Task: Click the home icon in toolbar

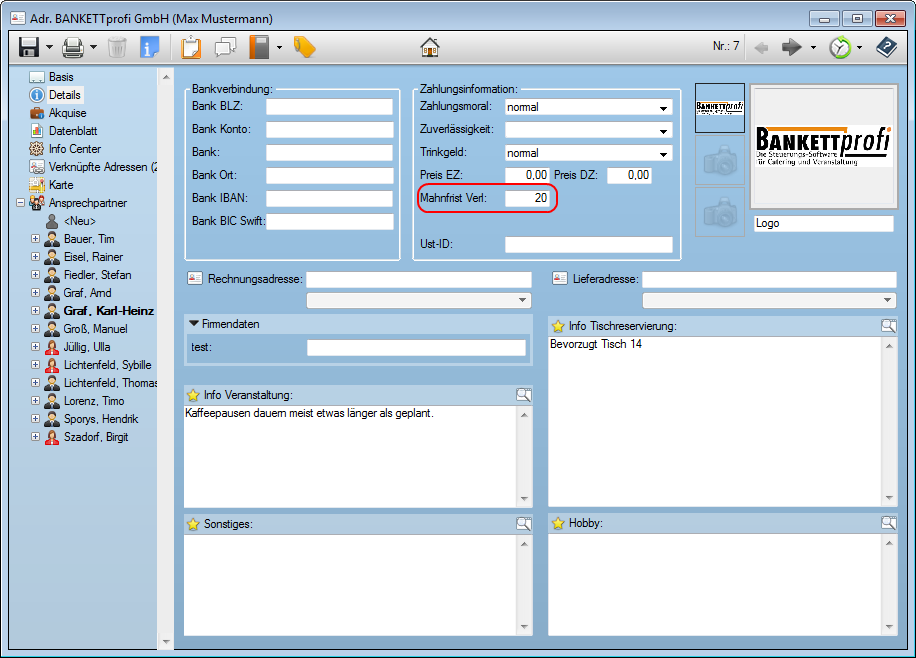Action: (x=430, y=47)
